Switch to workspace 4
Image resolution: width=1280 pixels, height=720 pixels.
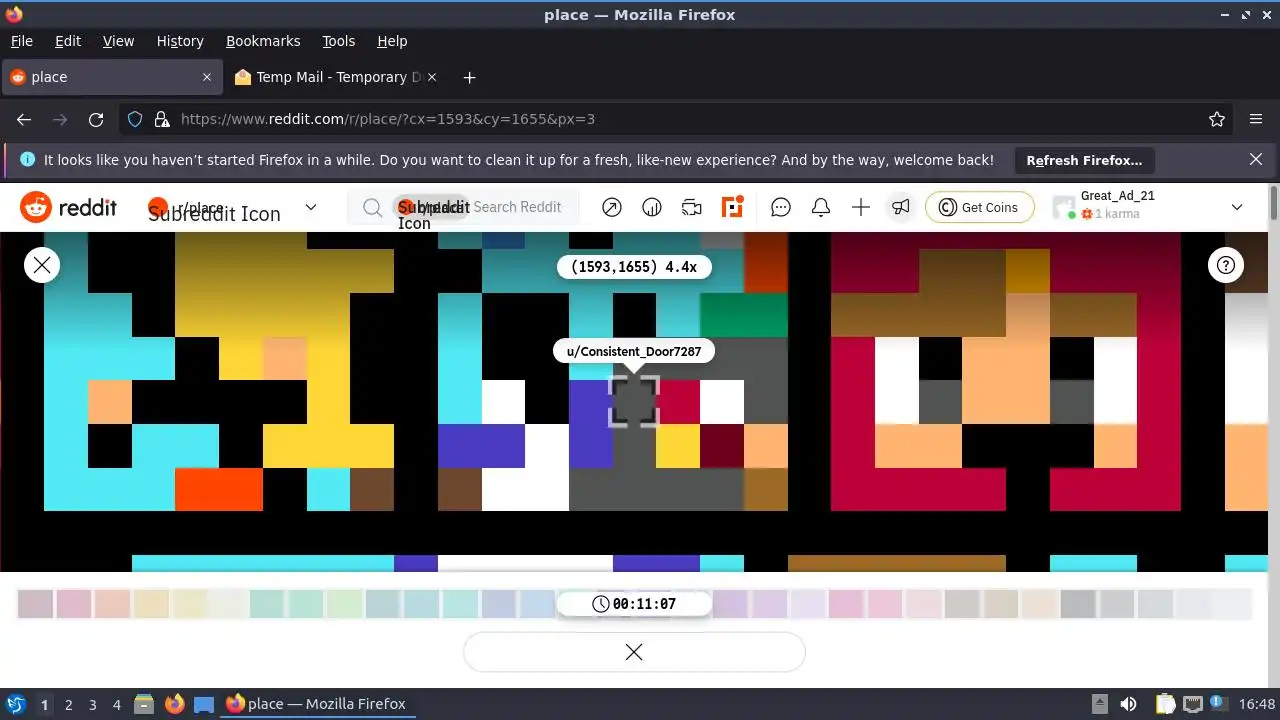point(116,705)
